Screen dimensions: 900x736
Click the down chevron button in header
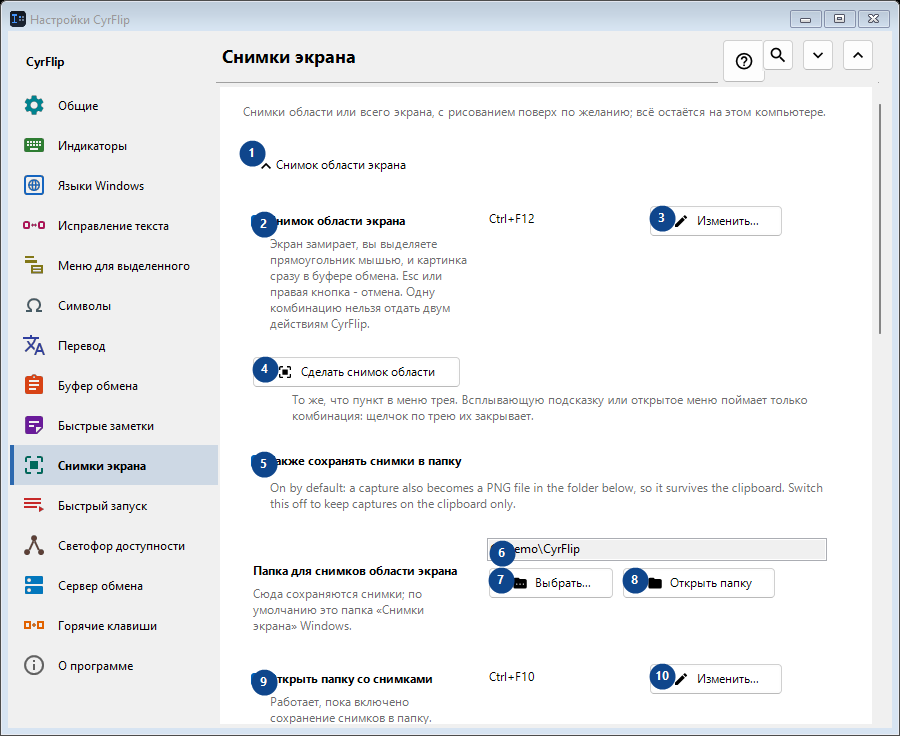(x=818, y=55)
